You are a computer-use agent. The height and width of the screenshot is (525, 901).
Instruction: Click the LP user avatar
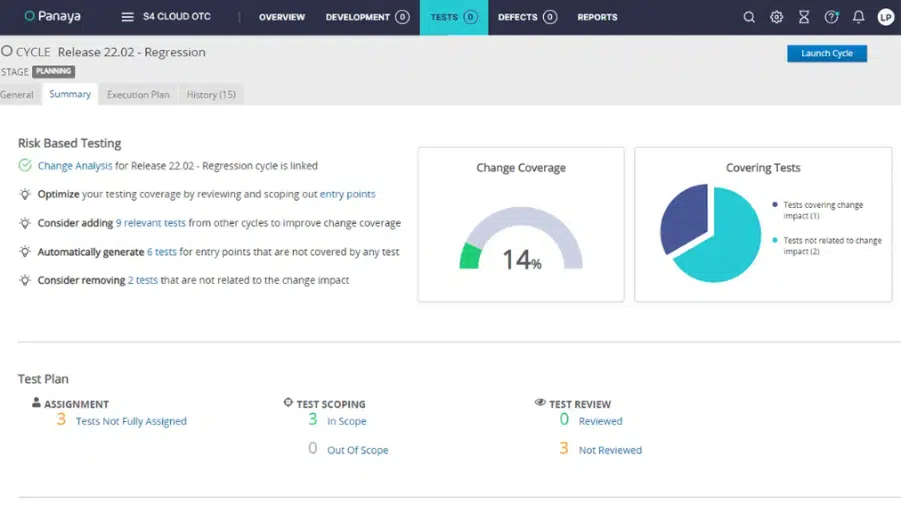885,17
